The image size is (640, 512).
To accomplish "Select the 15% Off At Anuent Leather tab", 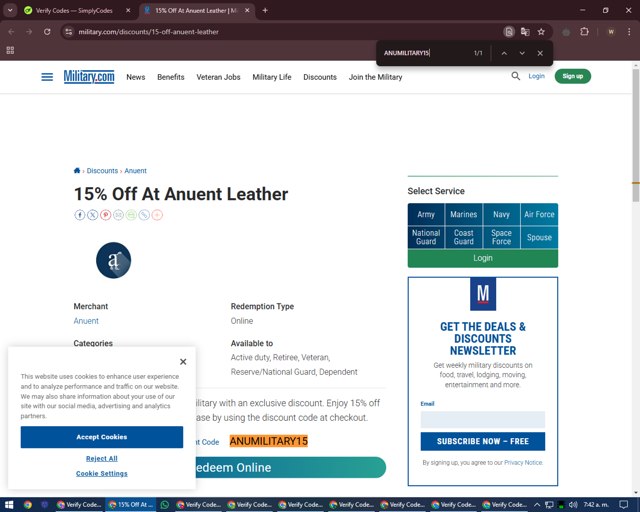I will coord(196,11).
